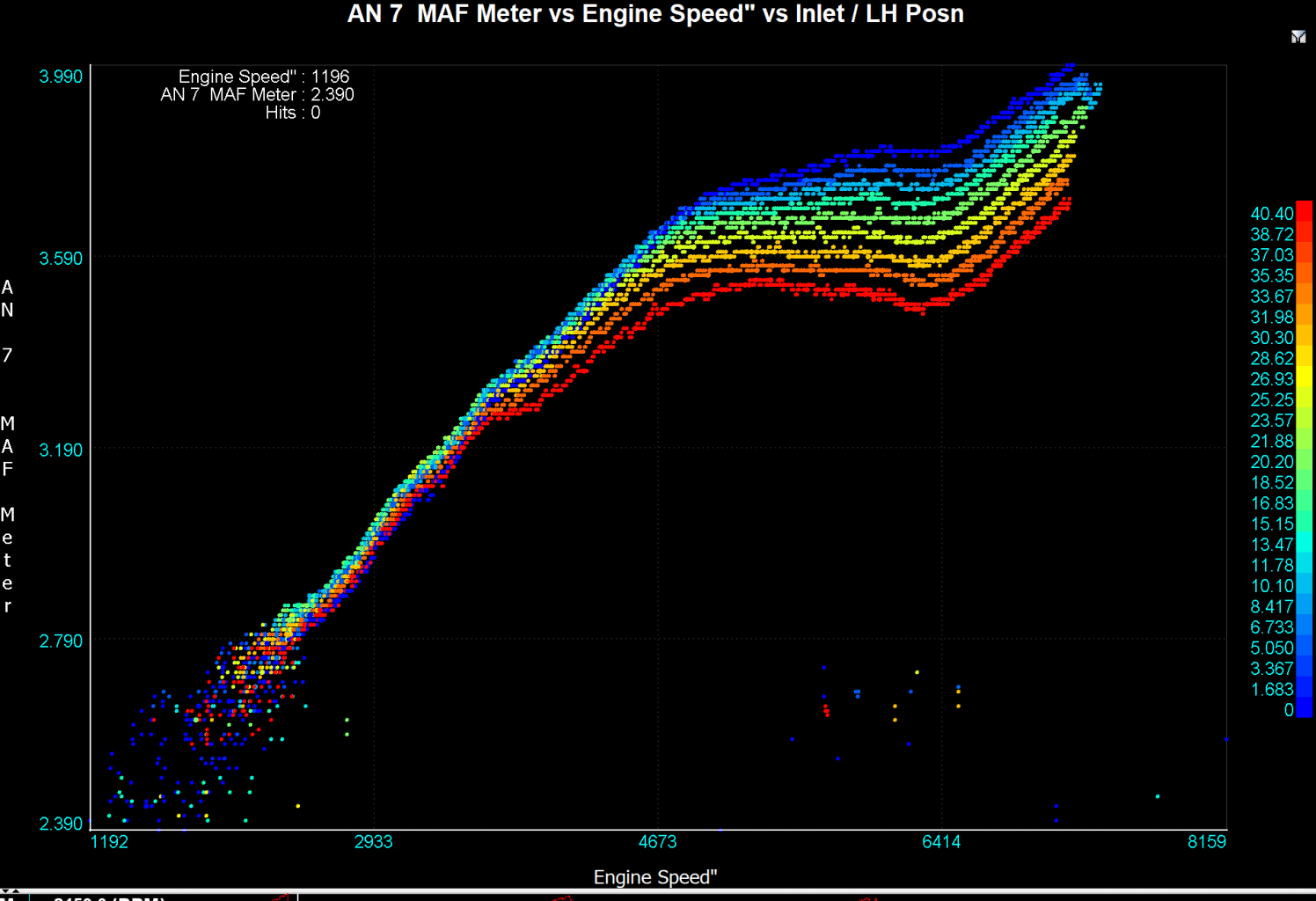Select the red 40.40 legend color band

click(x=1304, y=214)
